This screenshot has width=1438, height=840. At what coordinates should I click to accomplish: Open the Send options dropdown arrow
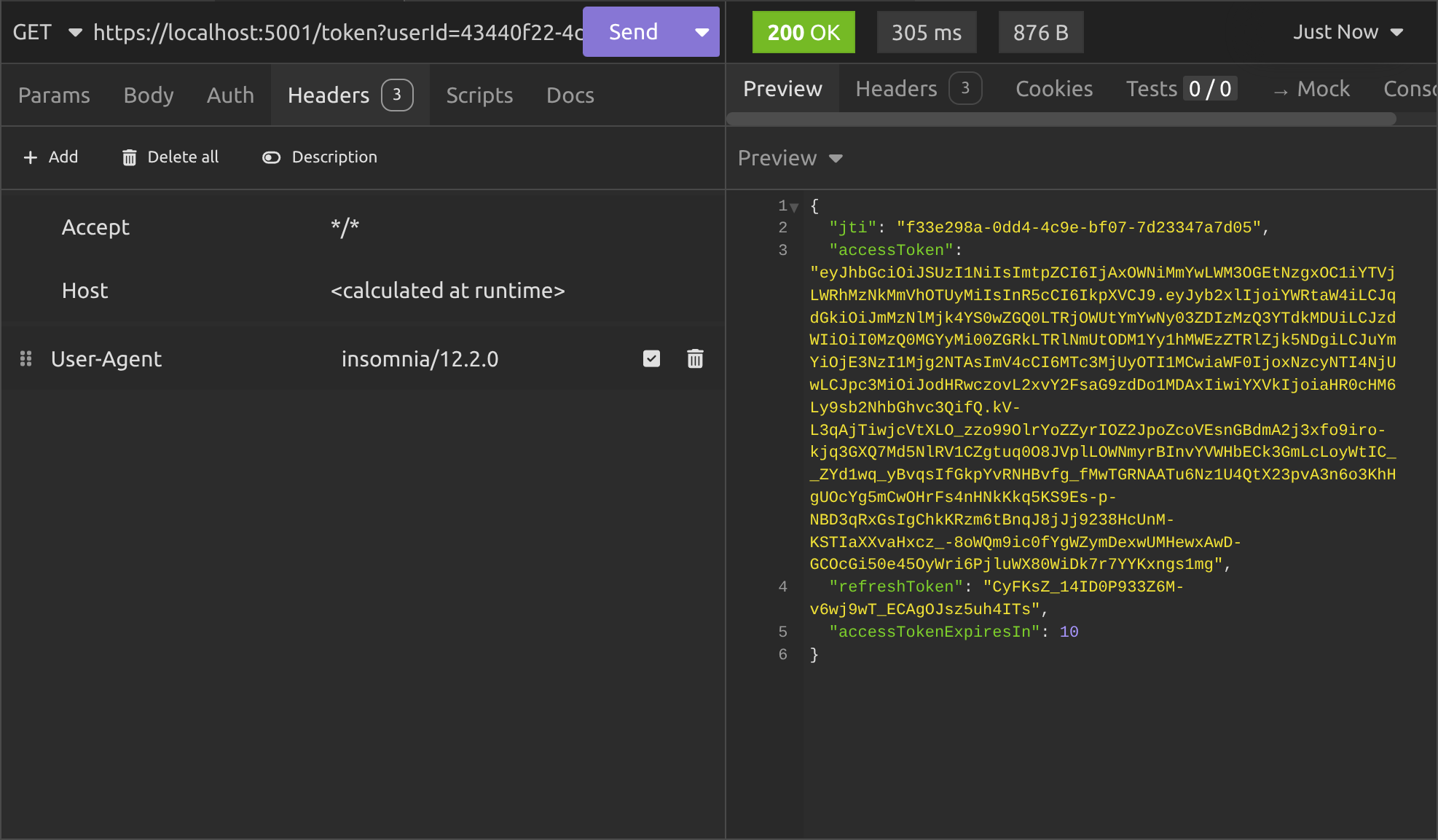tap(702, 32)
